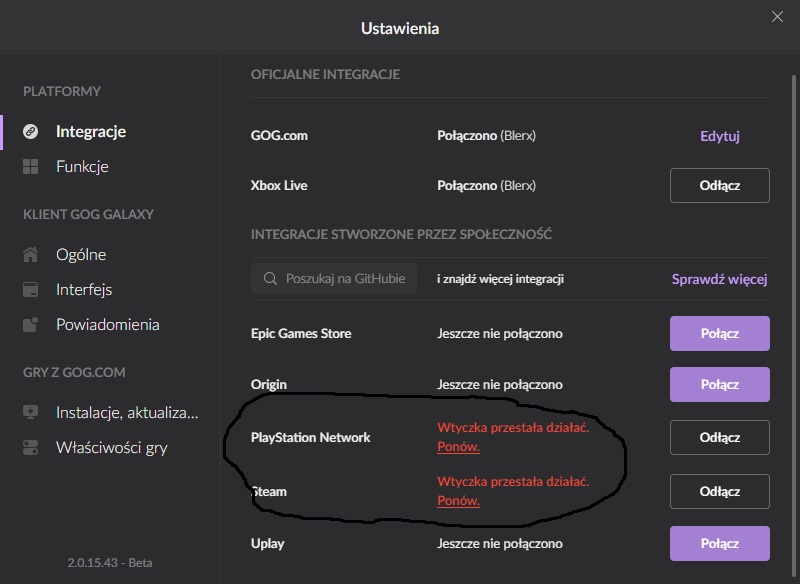
Task: Click the magnifier icon in GitHub search
Action: [270, 278]
